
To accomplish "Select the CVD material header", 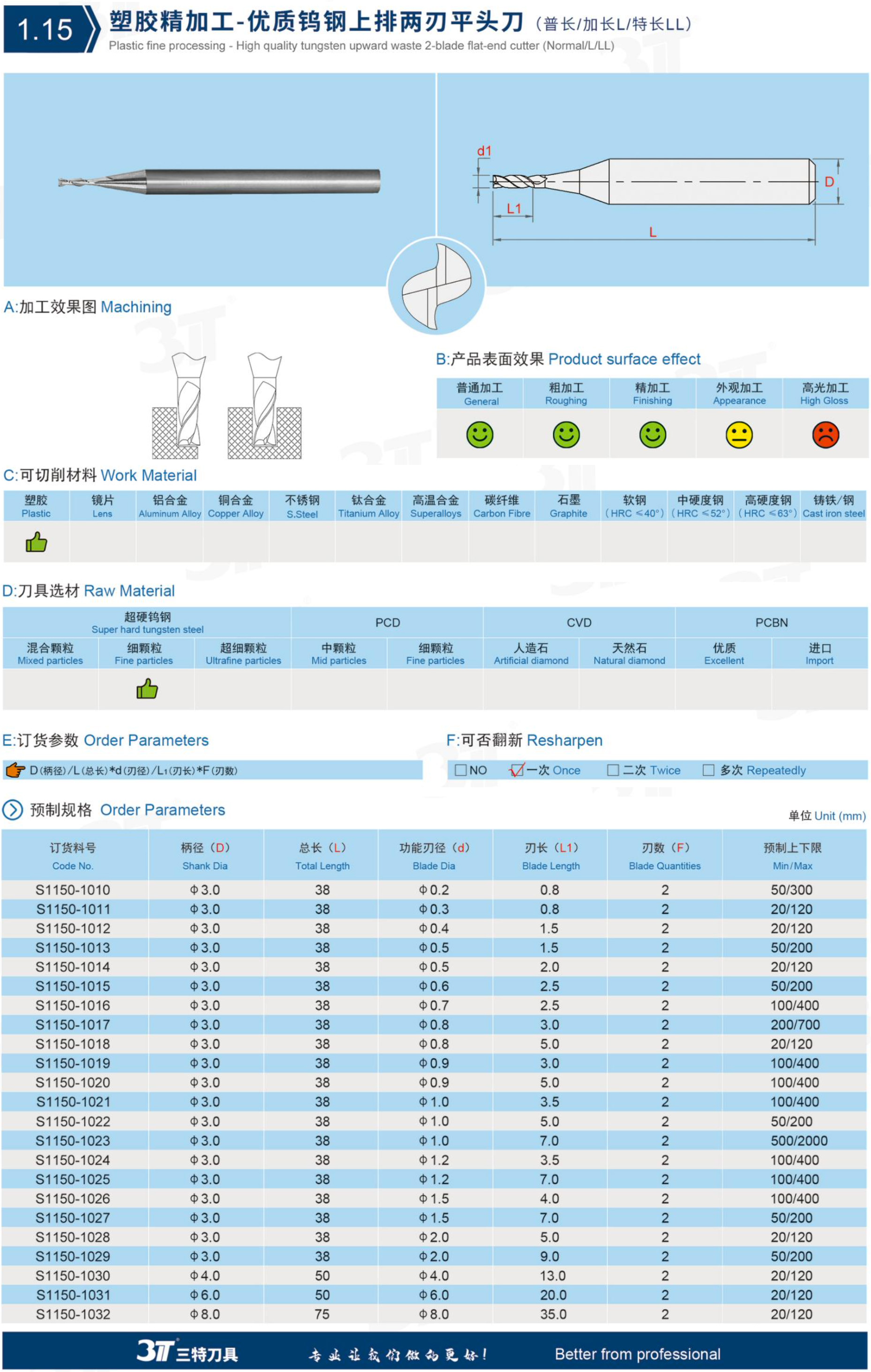I will [x=579, y=623].
